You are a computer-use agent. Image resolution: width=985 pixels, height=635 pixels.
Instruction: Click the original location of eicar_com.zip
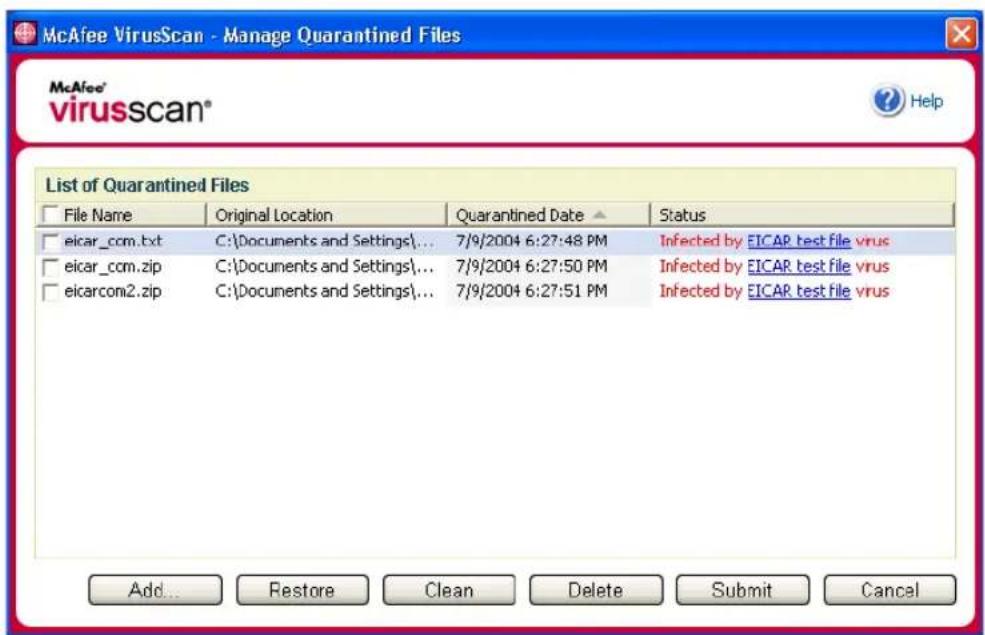(324, 266)
